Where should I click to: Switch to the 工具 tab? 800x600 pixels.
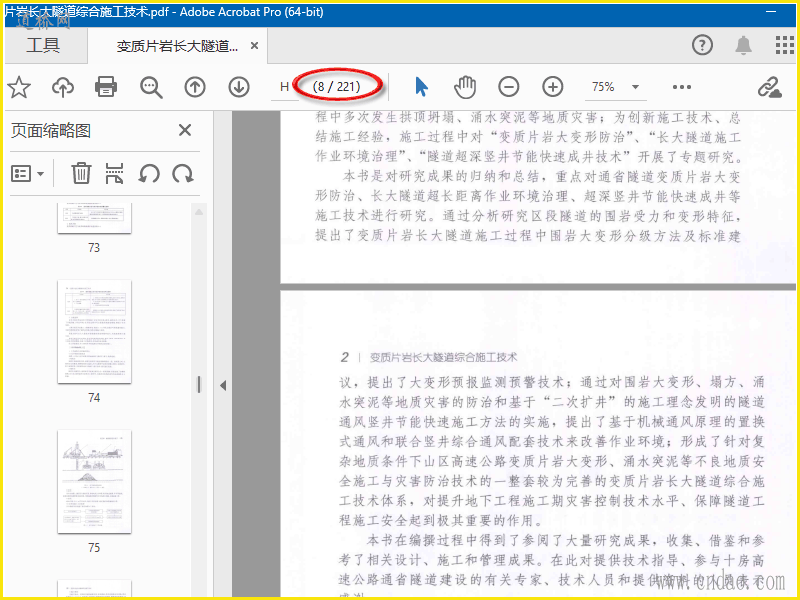pos(43,45)
